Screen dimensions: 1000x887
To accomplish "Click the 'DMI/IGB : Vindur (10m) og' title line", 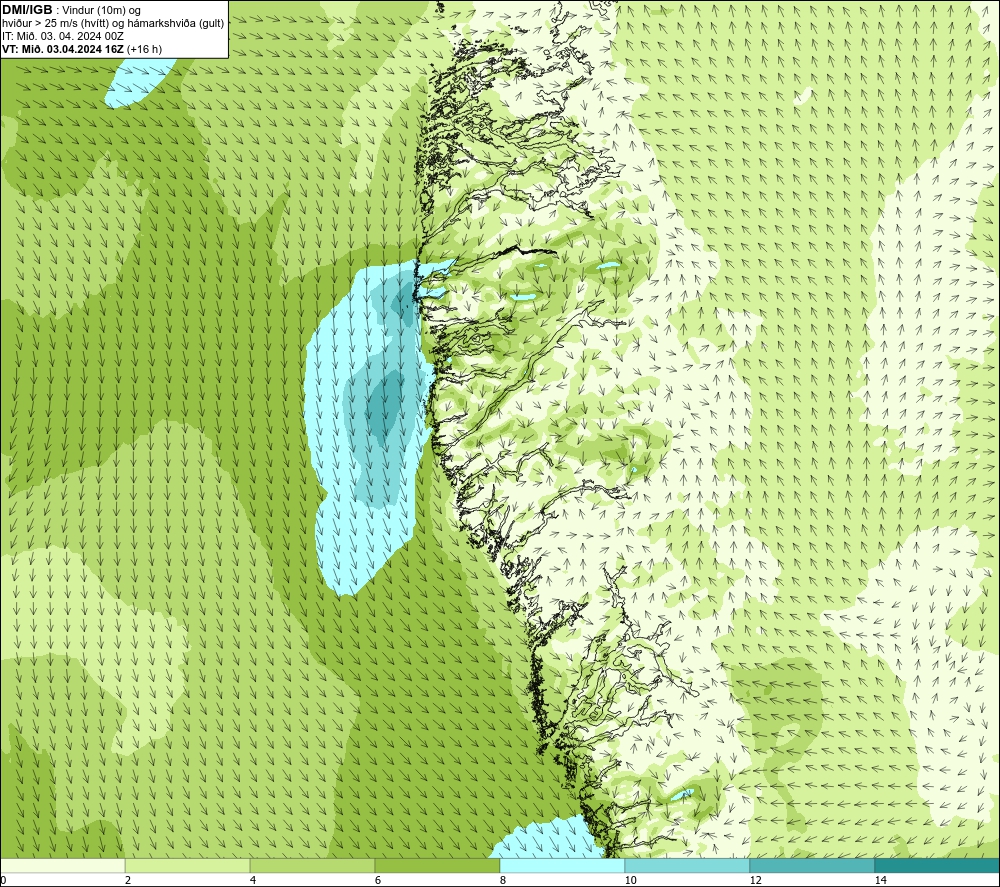I will point(71,10).
